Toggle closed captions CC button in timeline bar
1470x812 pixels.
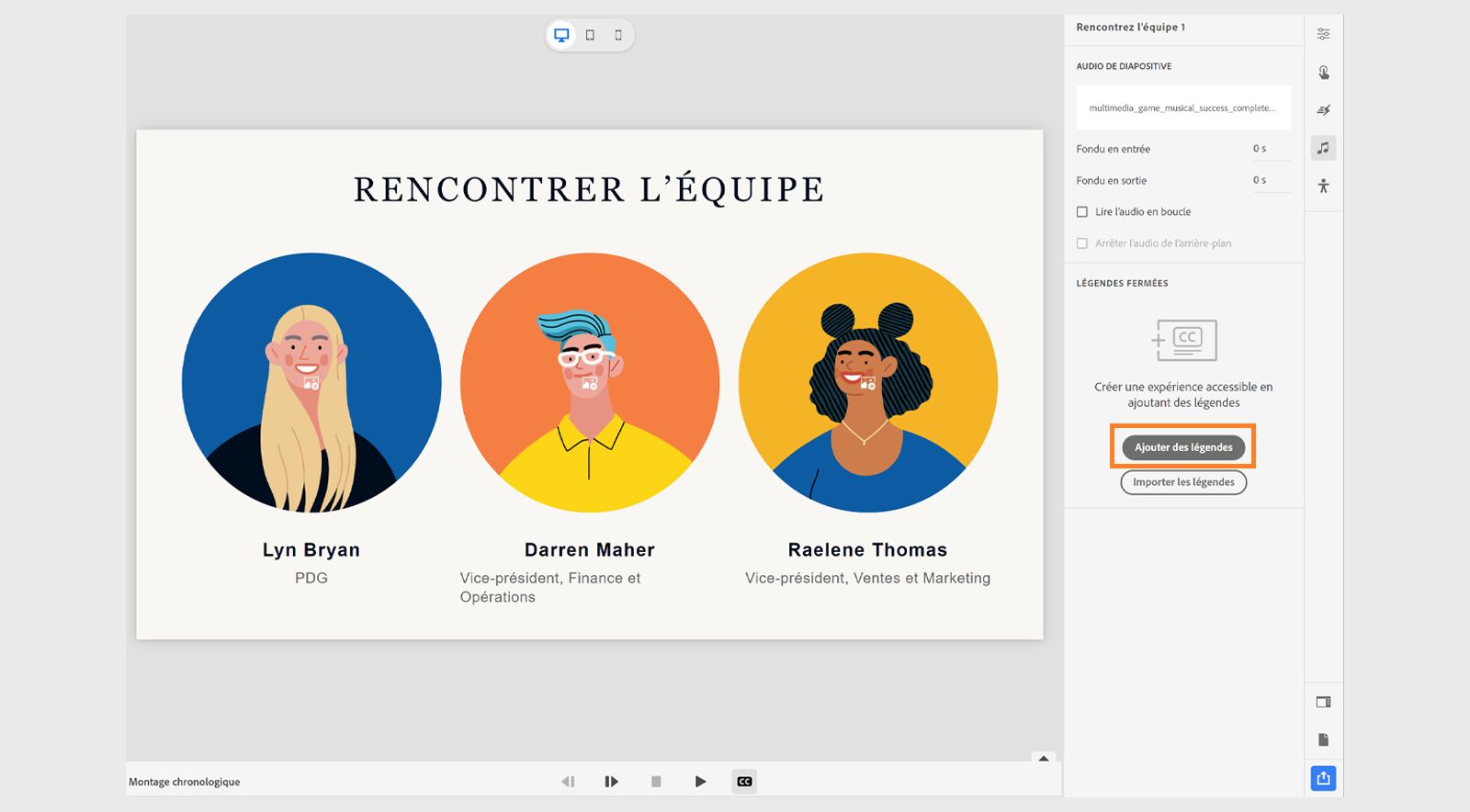[744, 782]
